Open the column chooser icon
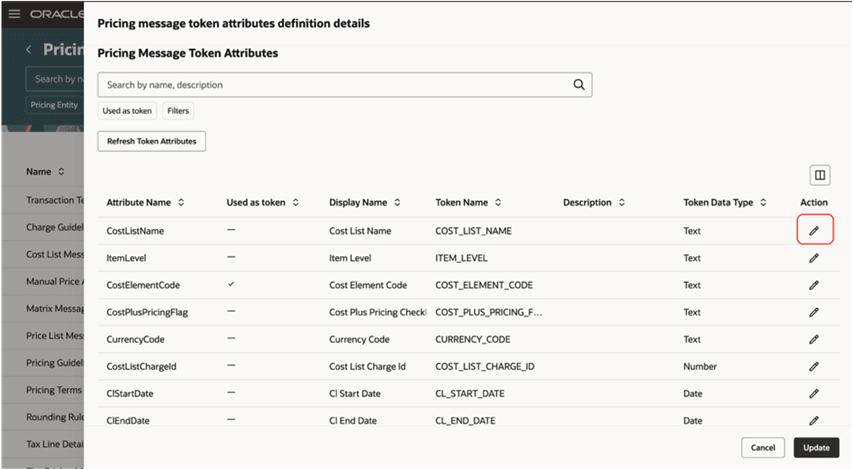 click(x=820, y=175)
